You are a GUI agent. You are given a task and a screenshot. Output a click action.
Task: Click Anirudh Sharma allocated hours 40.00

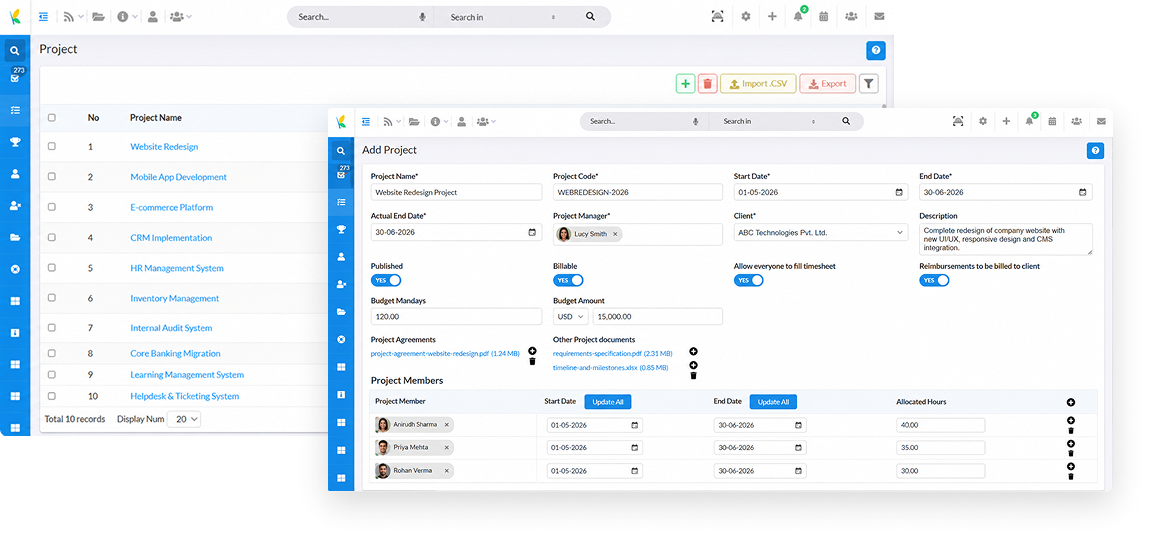(940, 425)
